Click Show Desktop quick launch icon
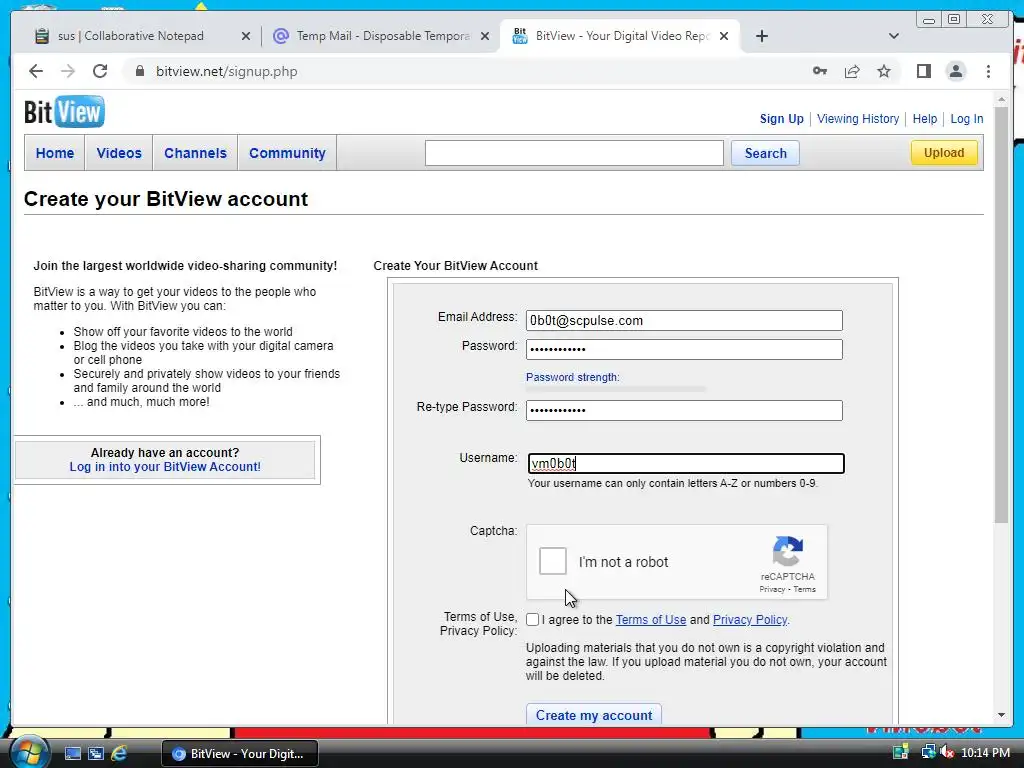 tap(72, 754)
